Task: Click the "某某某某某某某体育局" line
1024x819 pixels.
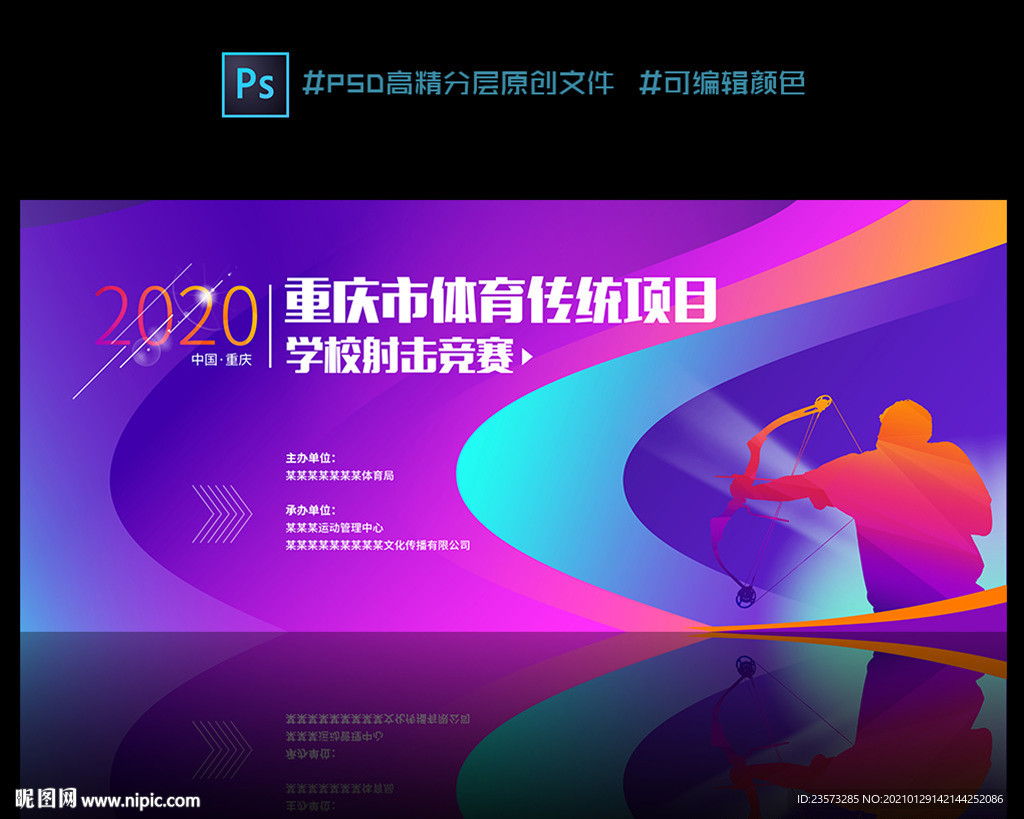Action: (340, 475)
